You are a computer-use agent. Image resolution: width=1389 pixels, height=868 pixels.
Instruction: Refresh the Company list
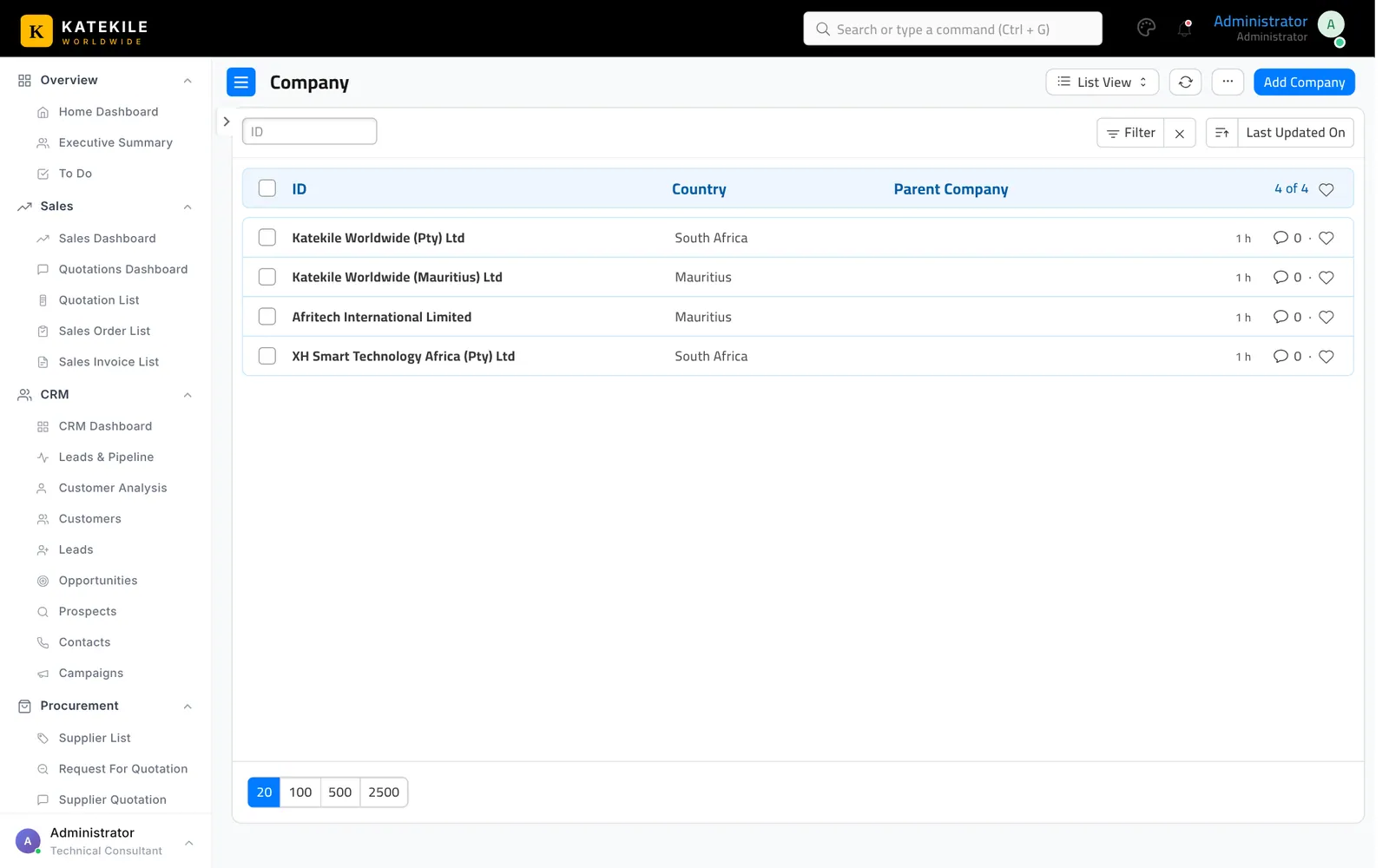1185,82
